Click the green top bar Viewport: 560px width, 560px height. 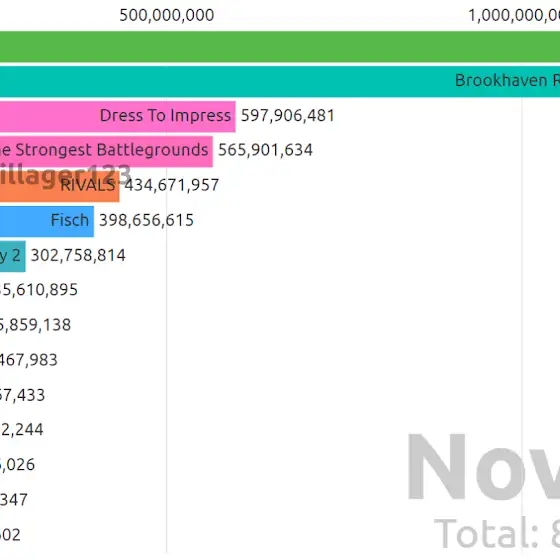tap(280, 47)
